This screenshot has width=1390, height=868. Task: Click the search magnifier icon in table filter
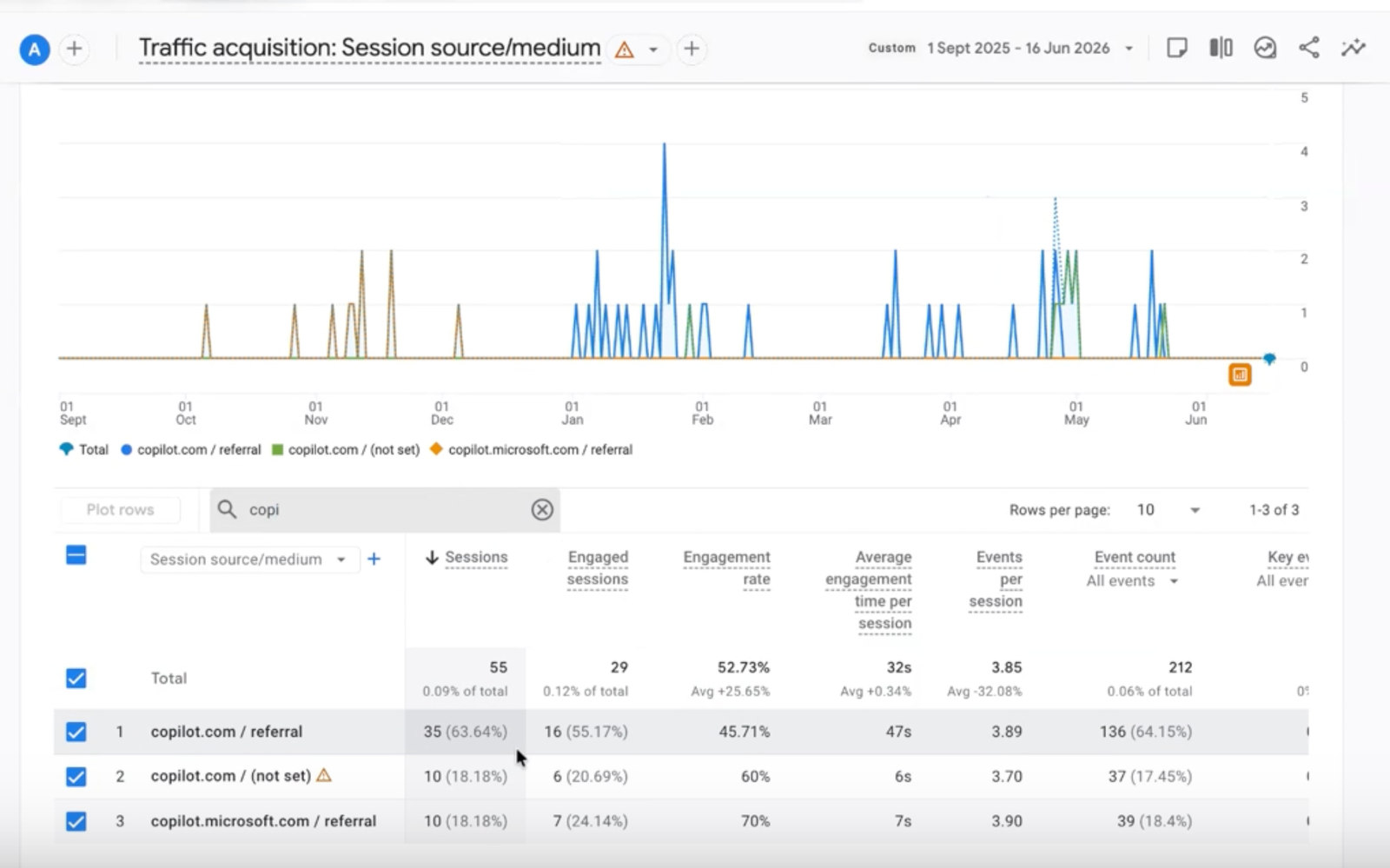(227, 509)
